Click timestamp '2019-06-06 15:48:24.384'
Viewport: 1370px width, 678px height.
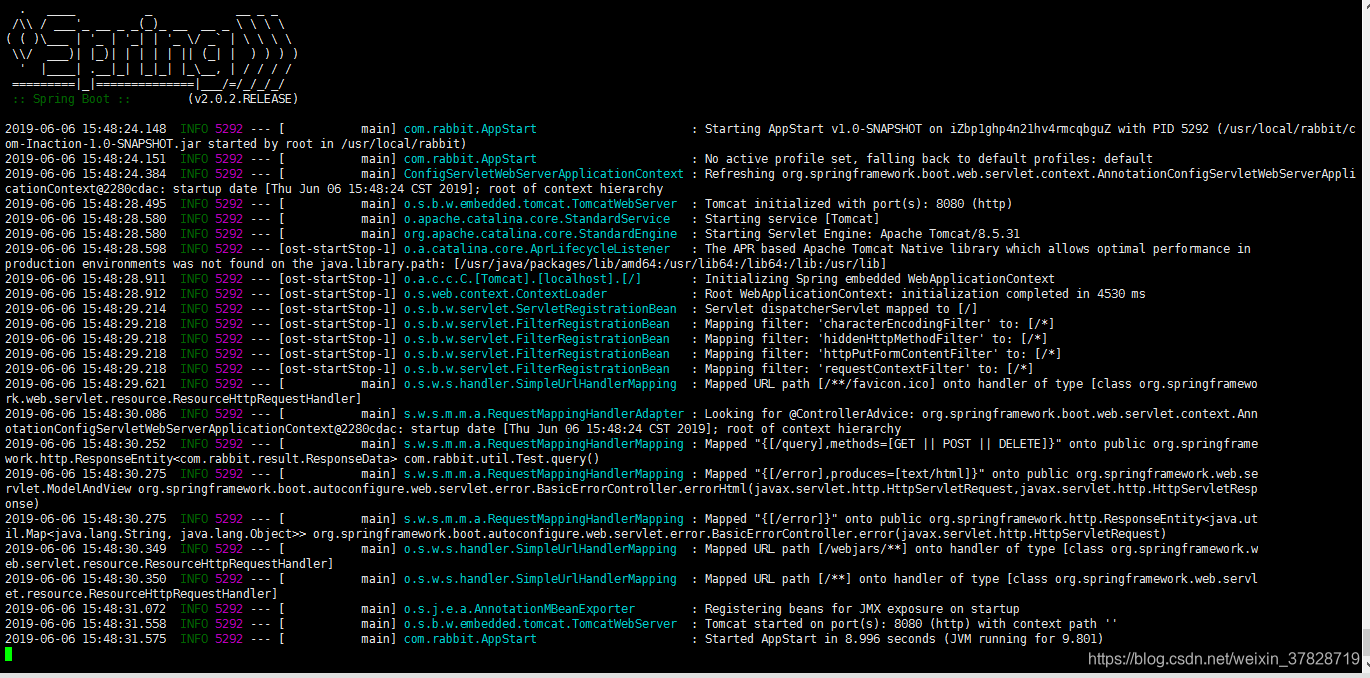(85, 174)
